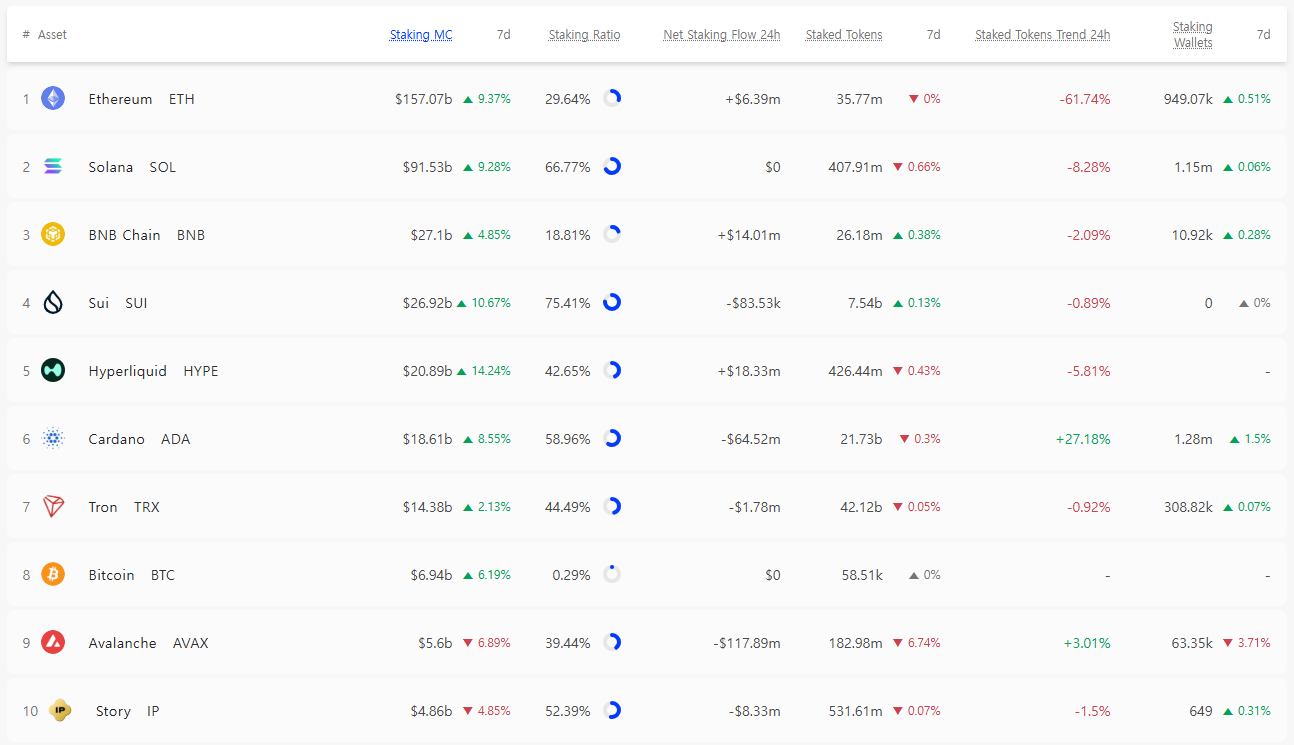Sort by Staked Tokens column header
Screen dimensions: 1294x745
[x=844, y=35]
